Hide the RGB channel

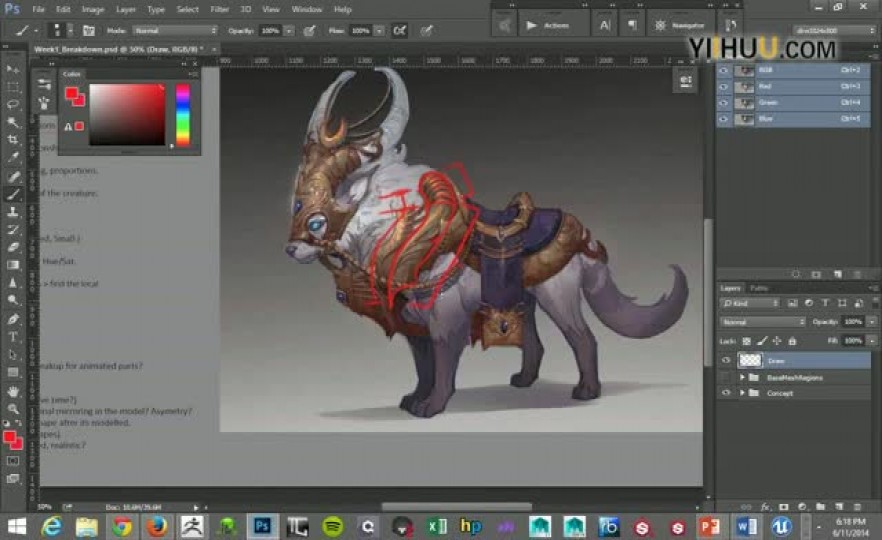tap(724, 70)
